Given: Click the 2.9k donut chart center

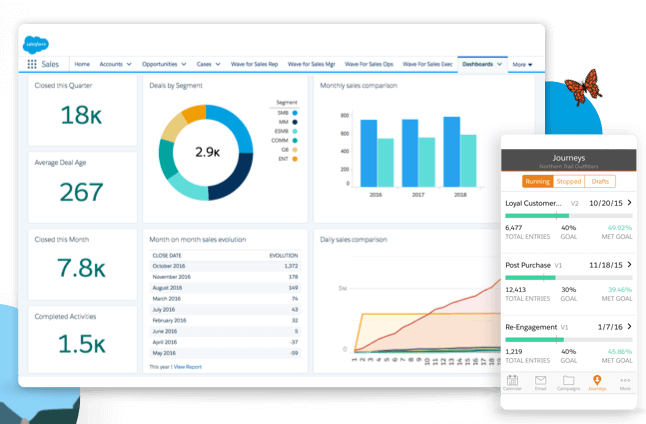Looking at the screenshot, I should click(x=207, y=152).
